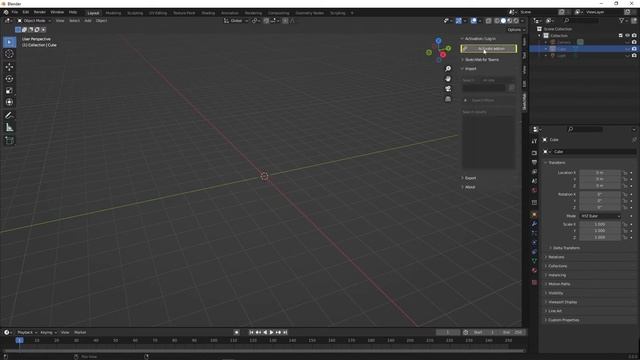
Task: Open the Render properties tab icon
Action: [x=534, y=153]
